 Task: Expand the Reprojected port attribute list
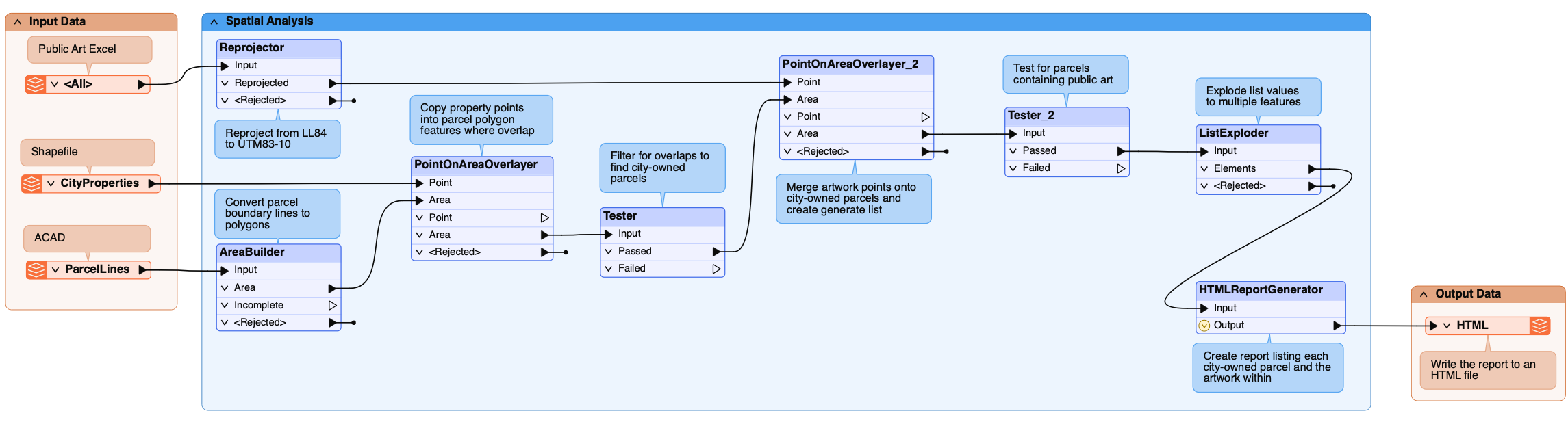click(225, 83)
